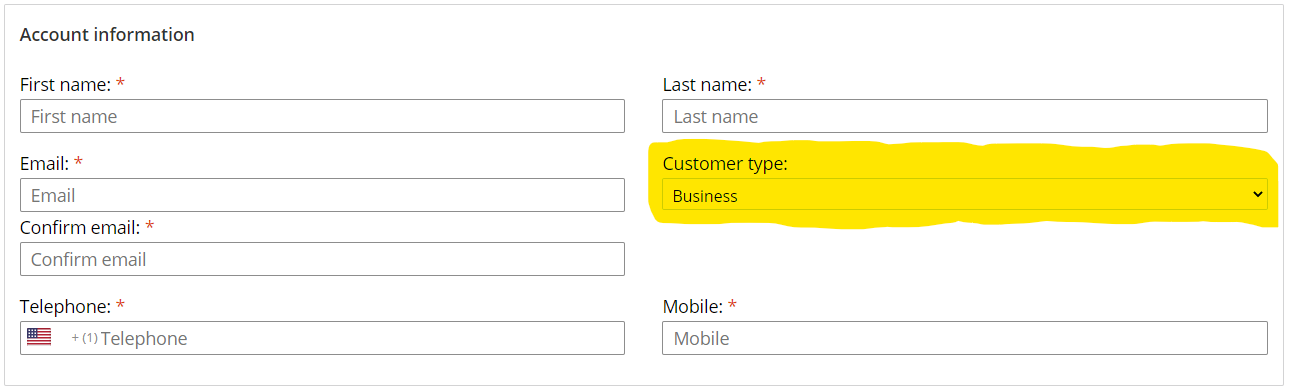Open the Customer type dropdown
The image size is (1292, 391).
[964, 195]
